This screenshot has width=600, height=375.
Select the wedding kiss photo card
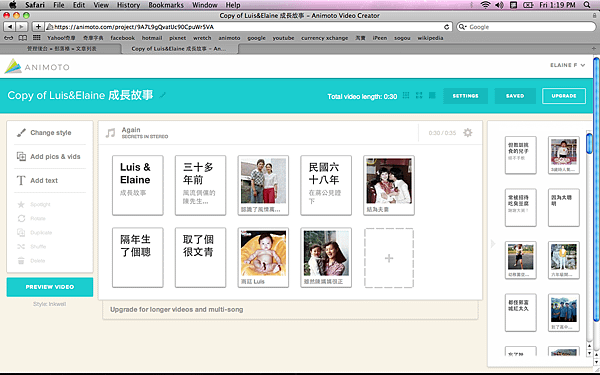click(x=389, y=185)
